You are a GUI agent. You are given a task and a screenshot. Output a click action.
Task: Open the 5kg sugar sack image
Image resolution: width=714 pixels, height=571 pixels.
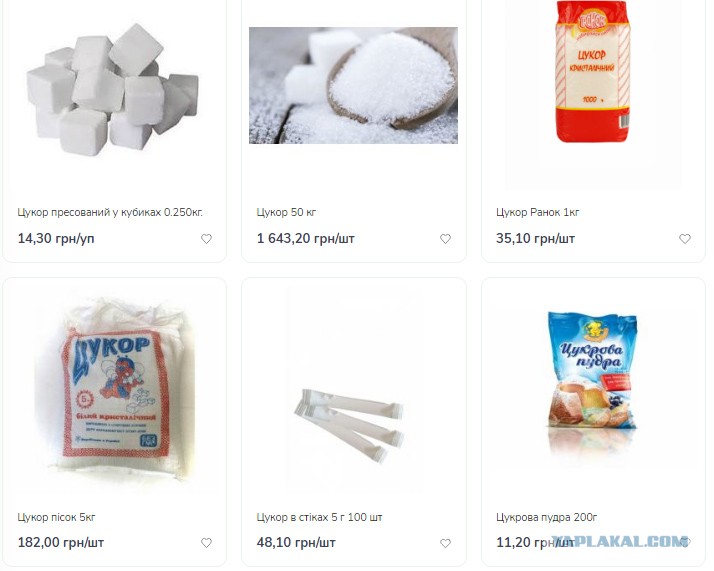[x=114, y=391]
